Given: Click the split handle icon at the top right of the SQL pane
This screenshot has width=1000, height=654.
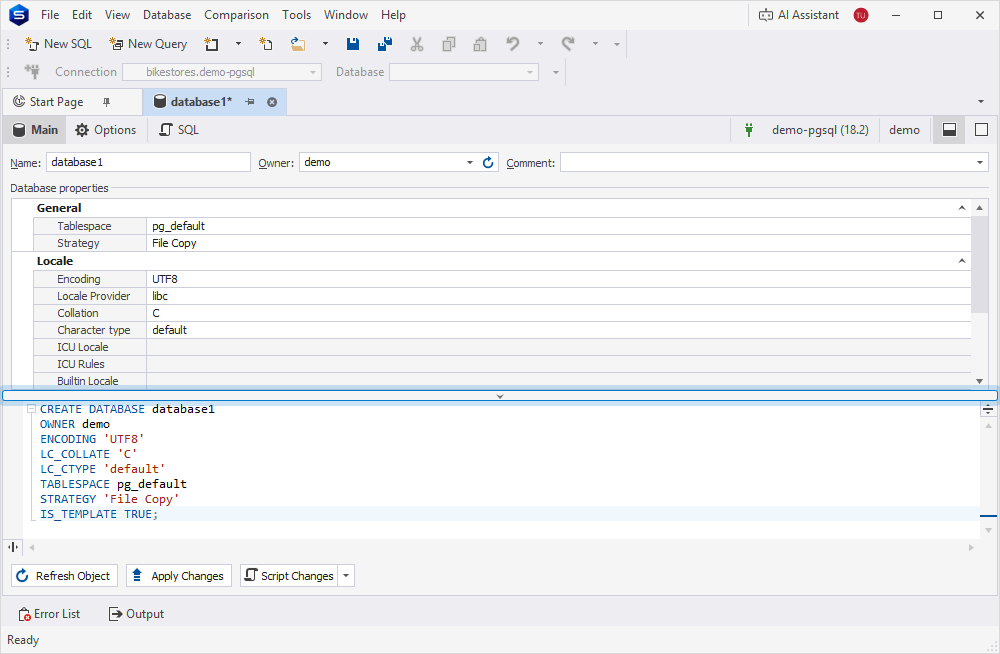Looking at the screenshot, I should click(x=988, y=410).
